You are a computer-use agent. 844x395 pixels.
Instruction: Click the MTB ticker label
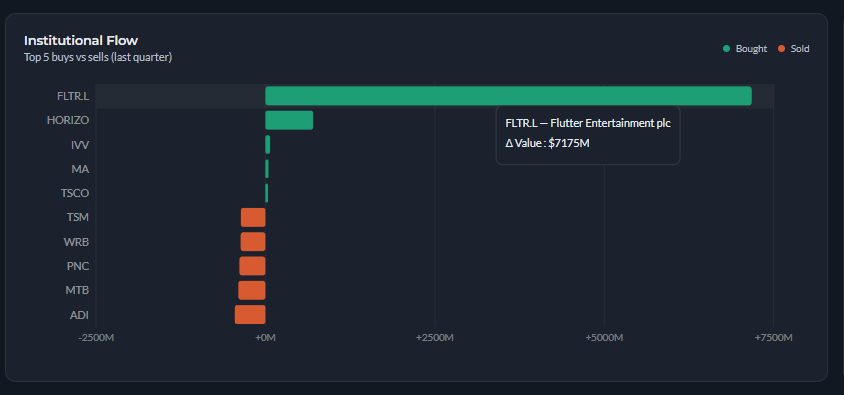pyautogui.click(x=78, y=290)
